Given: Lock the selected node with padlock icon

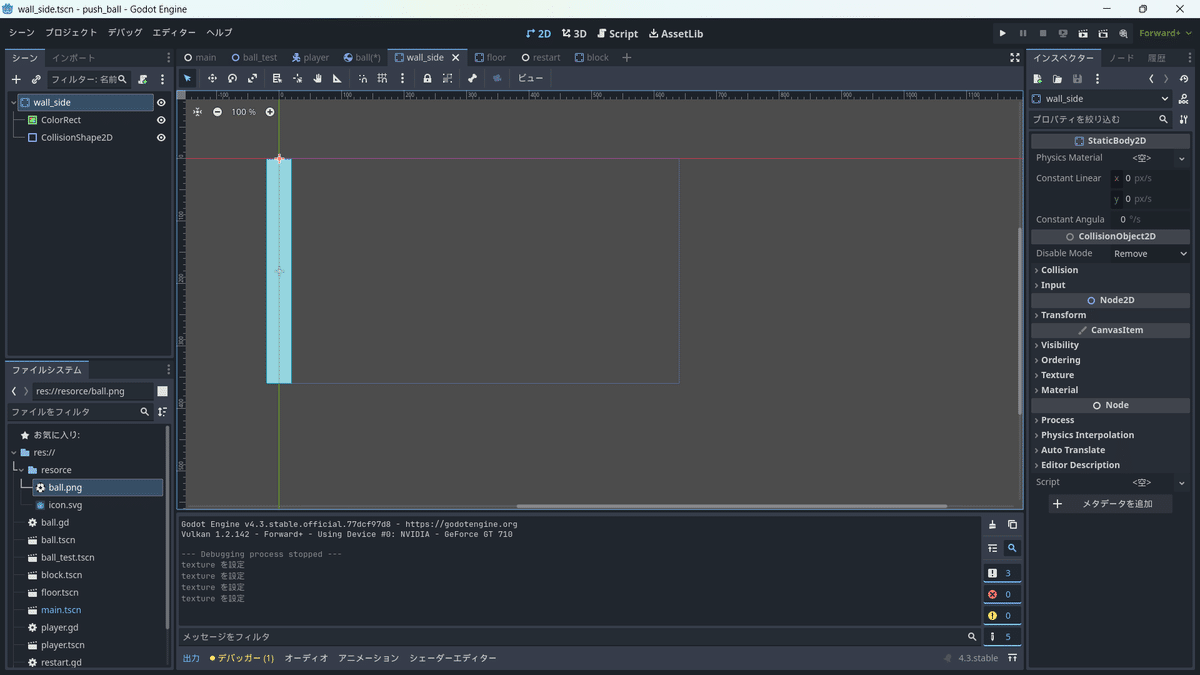Looking at the screenshot, I should 427,78.
